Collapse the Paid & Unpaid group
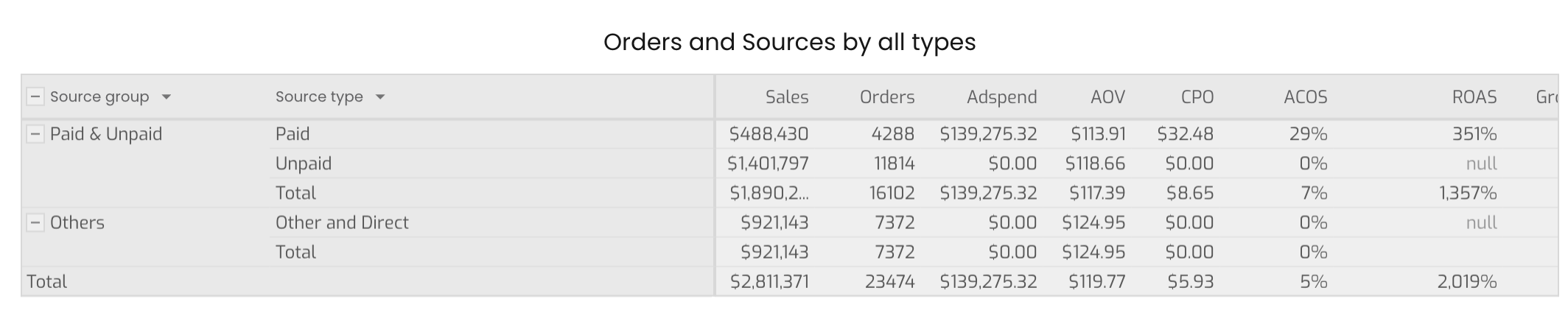Screen dimensions: 1568x324 pos(35,134)
